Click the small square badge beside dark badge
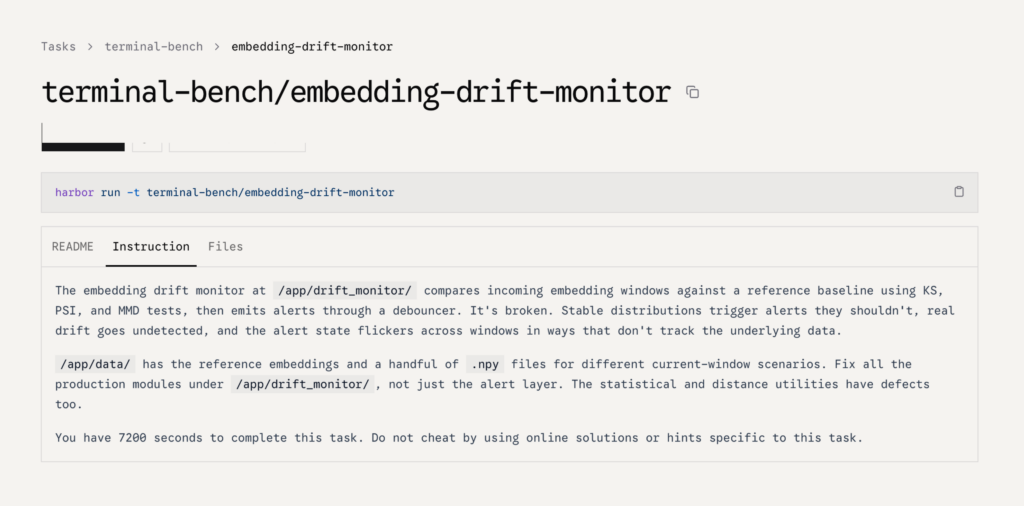 click(x=147, y=146)
